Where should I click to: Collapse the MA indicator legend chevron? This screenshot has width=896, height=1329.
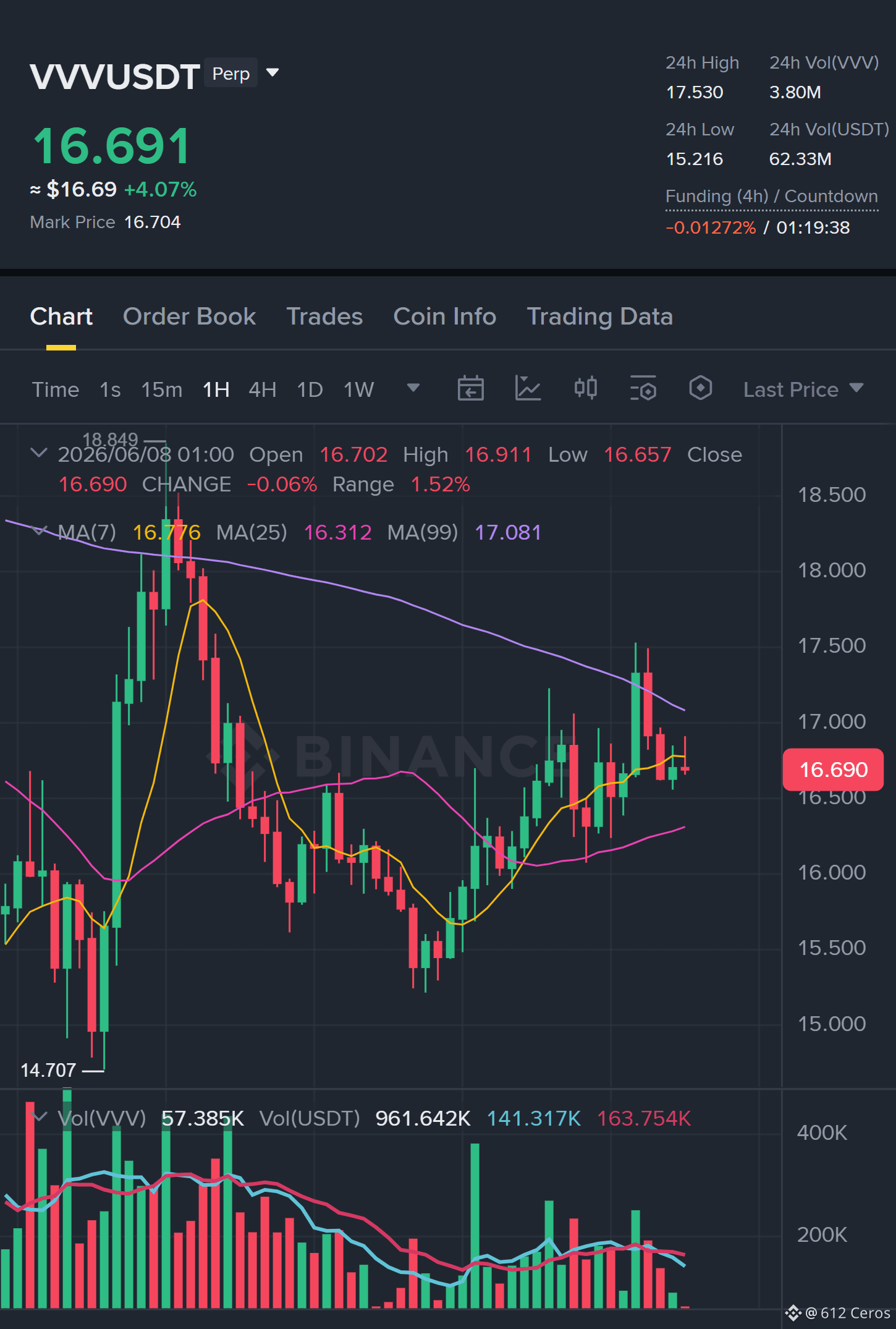pyautogui.click(x=38, y=531)
